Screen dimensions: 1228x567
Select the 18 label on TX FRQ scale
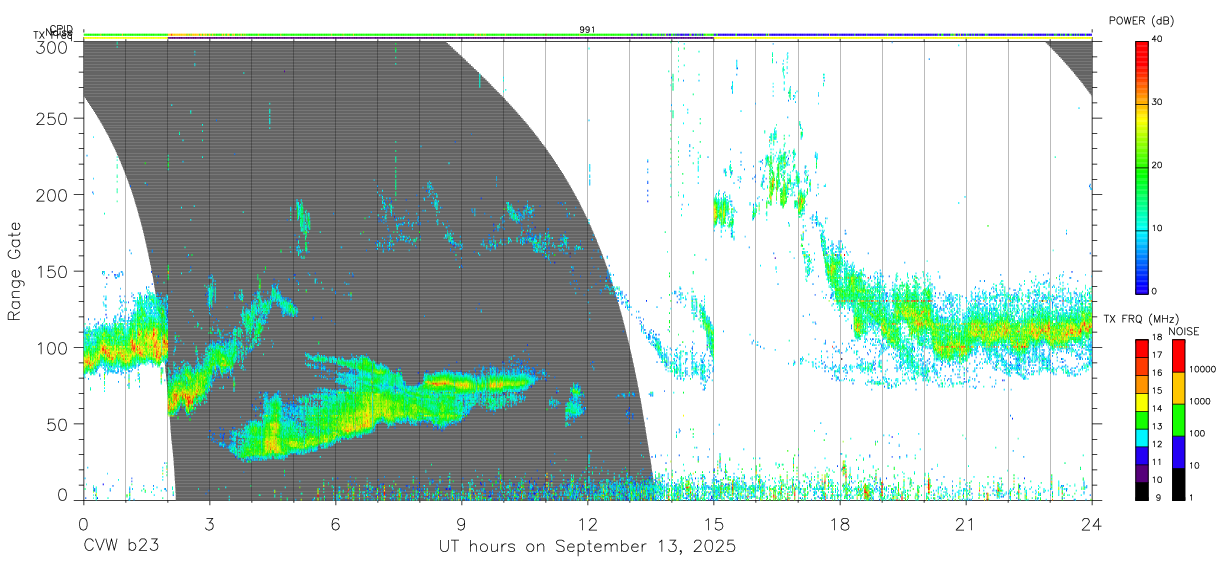click(x=1158, y=337)
